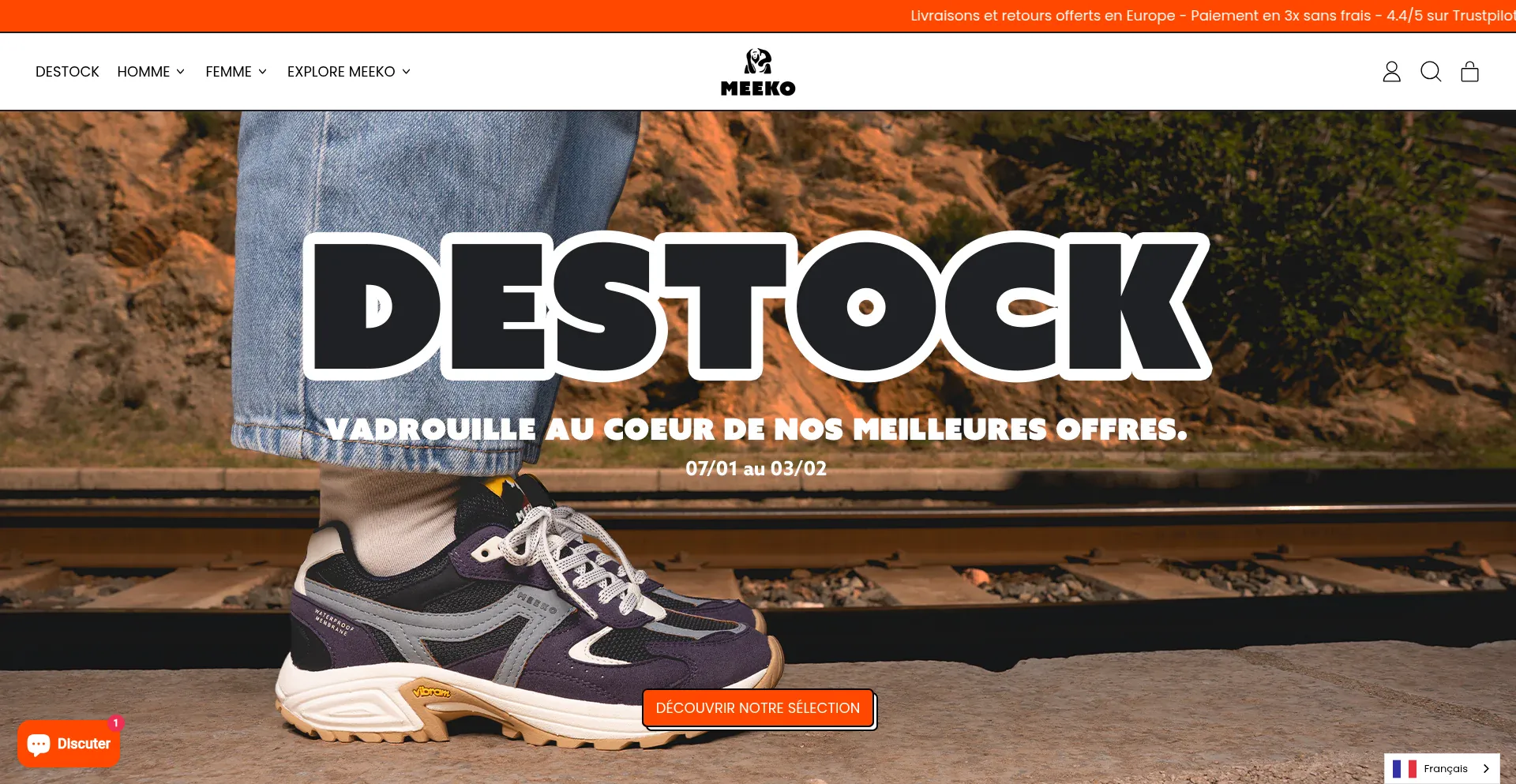
Task: Click the chat notification badge showing 1
Action: pos(116,722)
